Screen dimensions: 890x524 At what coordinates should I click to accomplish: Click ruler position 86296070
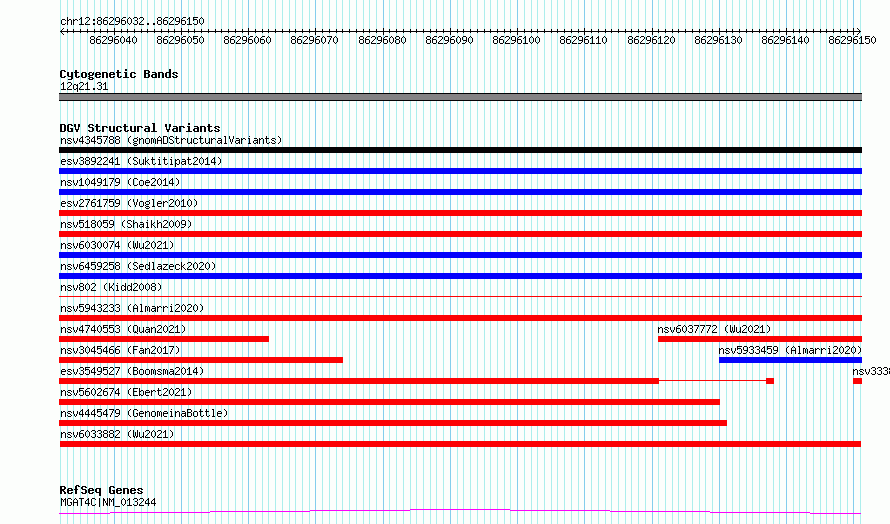pyautogui.click(x=314, y=40)
